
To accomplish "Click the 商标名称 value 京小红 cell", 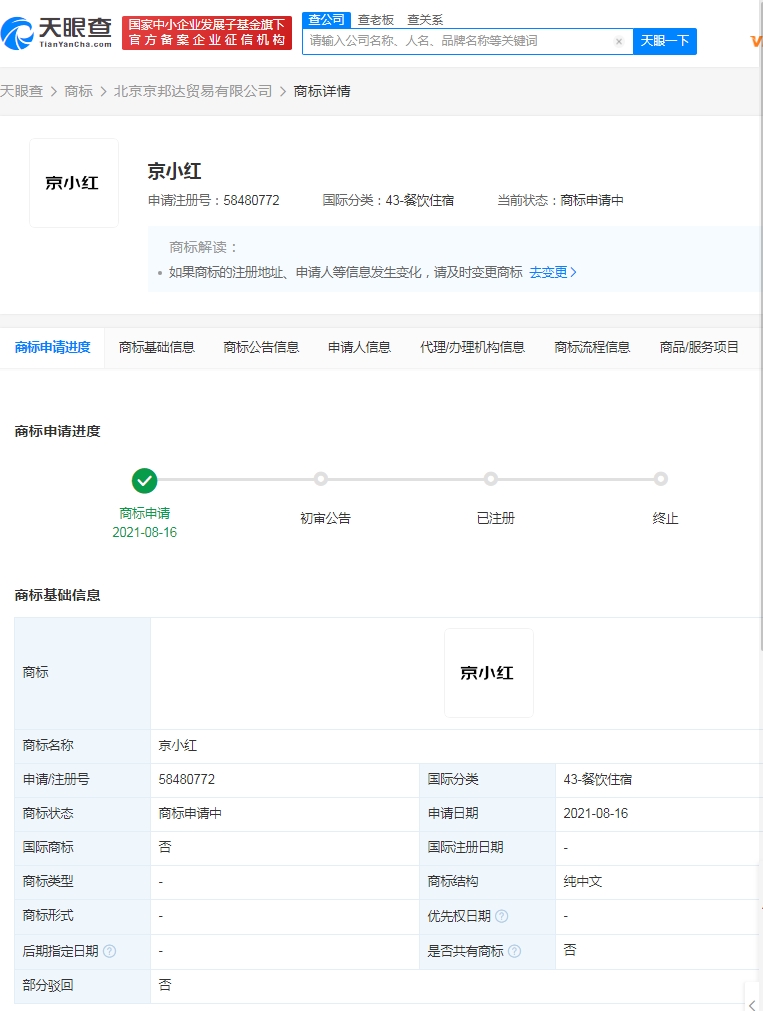I will pos(456,746).
